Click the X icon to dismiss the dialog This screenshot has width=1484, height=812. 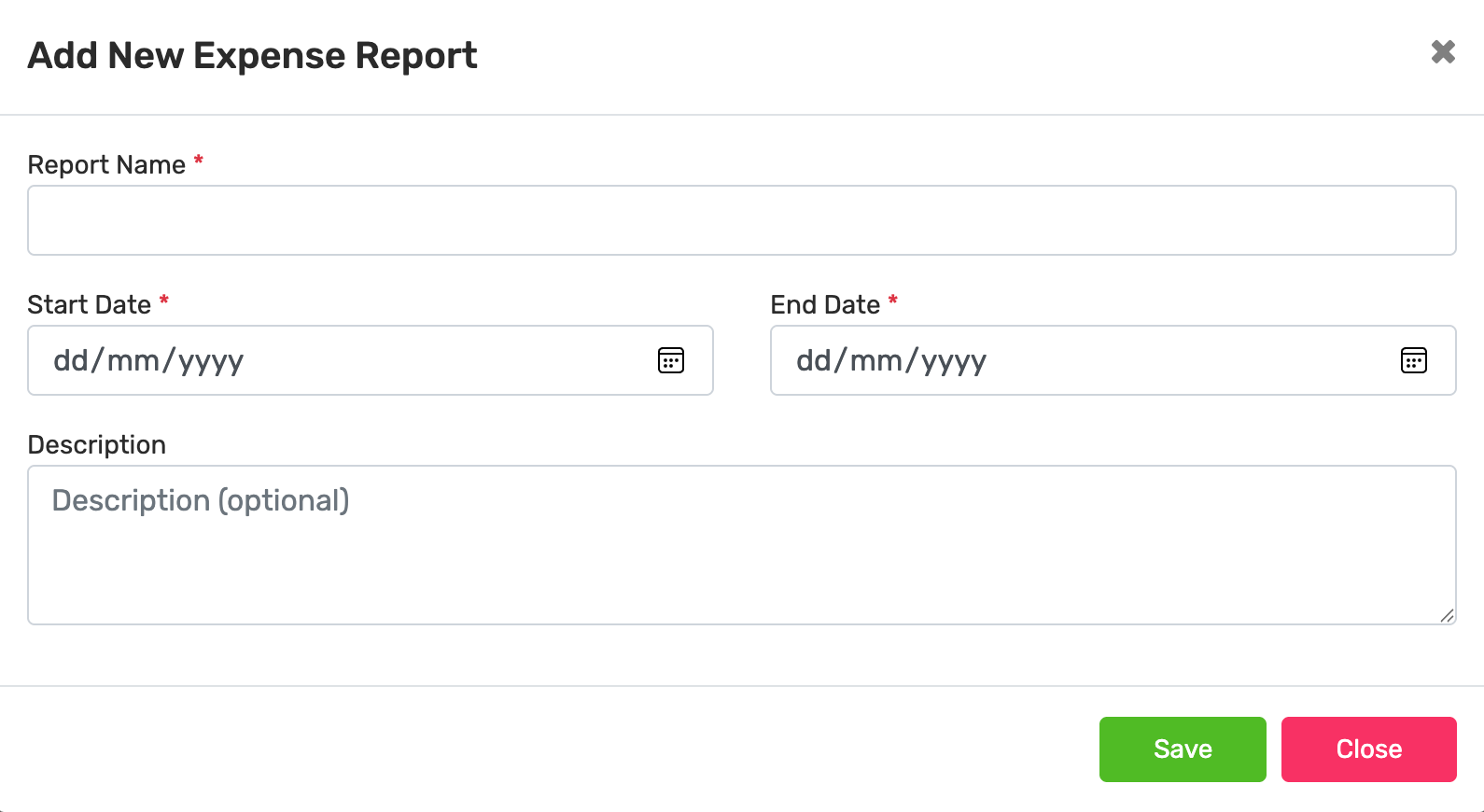[x=1443, y=52]
